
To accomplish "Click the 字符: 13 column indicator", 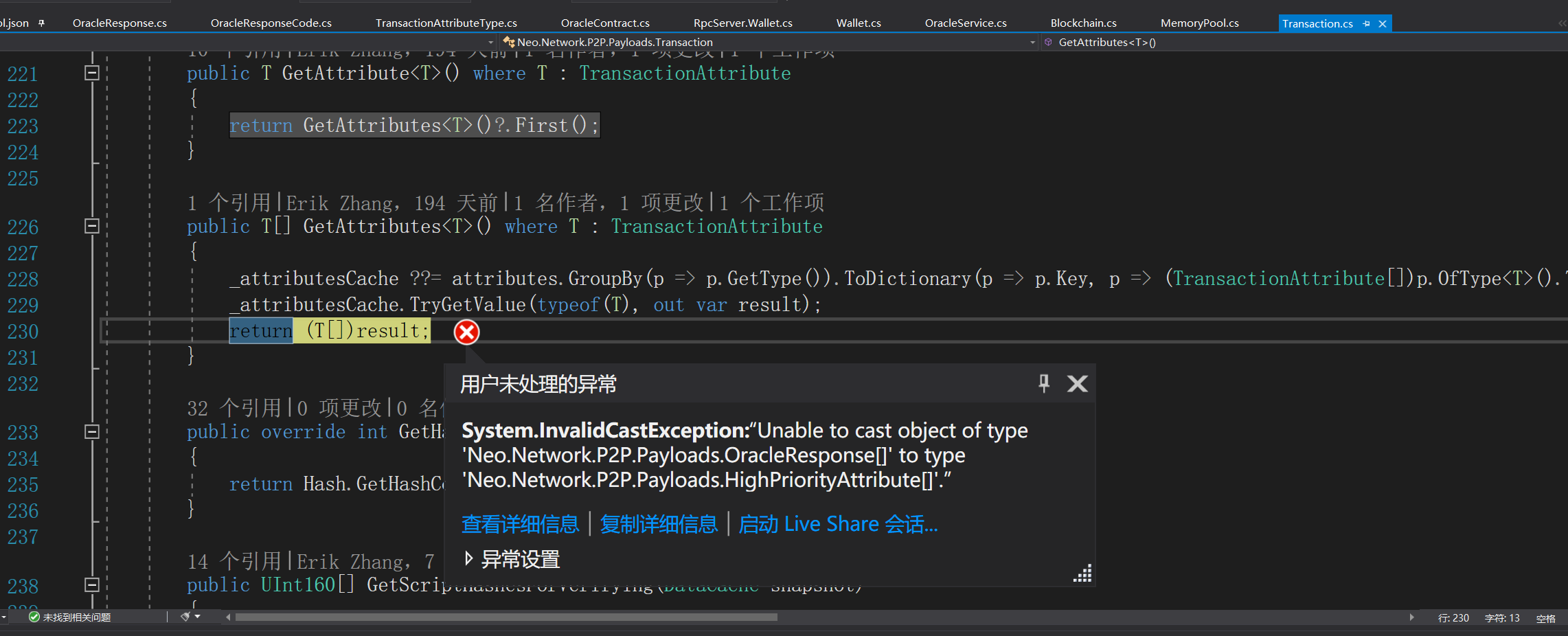I will tap(1502, 617).
